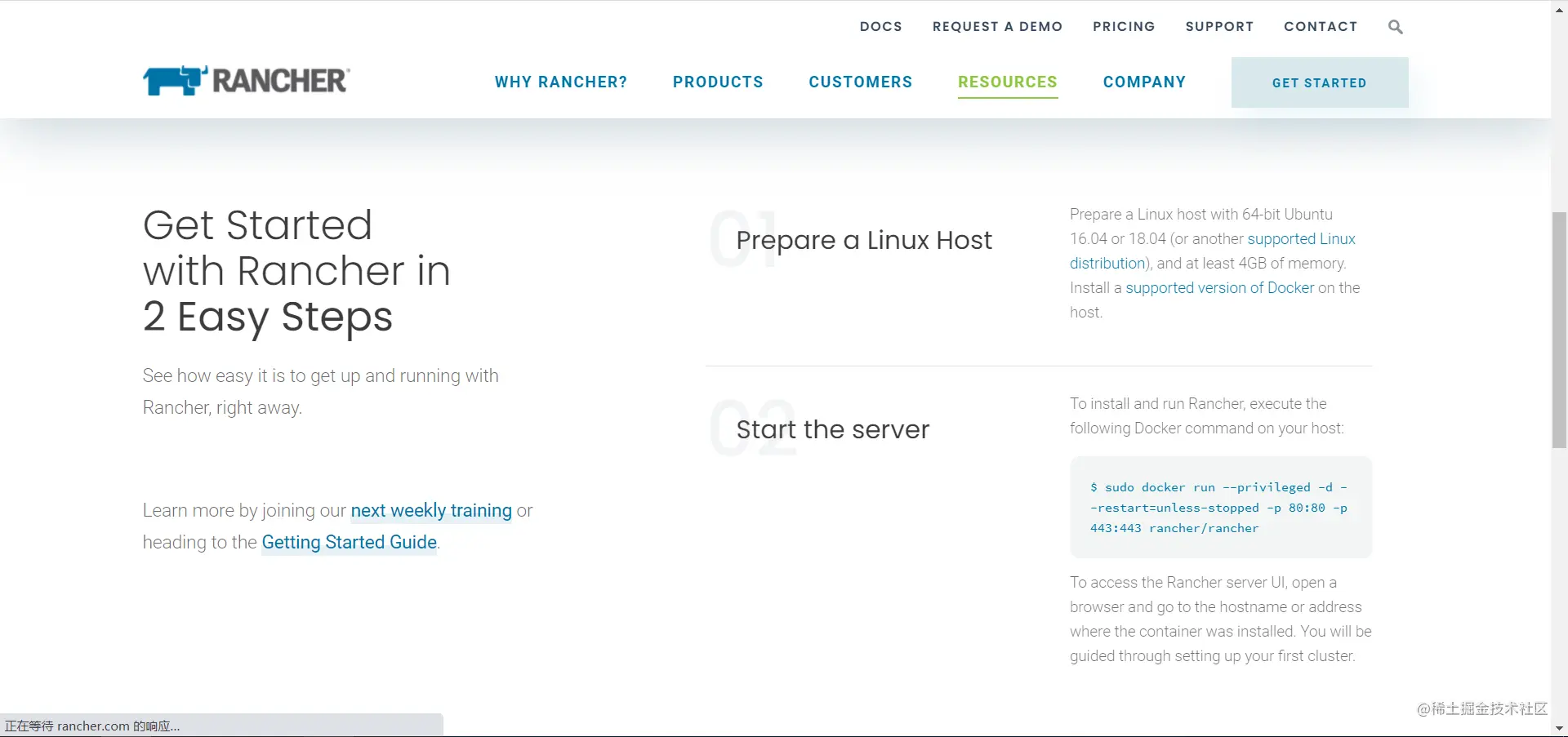Follow the next weekly training link
Image resolution: width=1568 pixels, height=737 pixels.
point(431,511)
